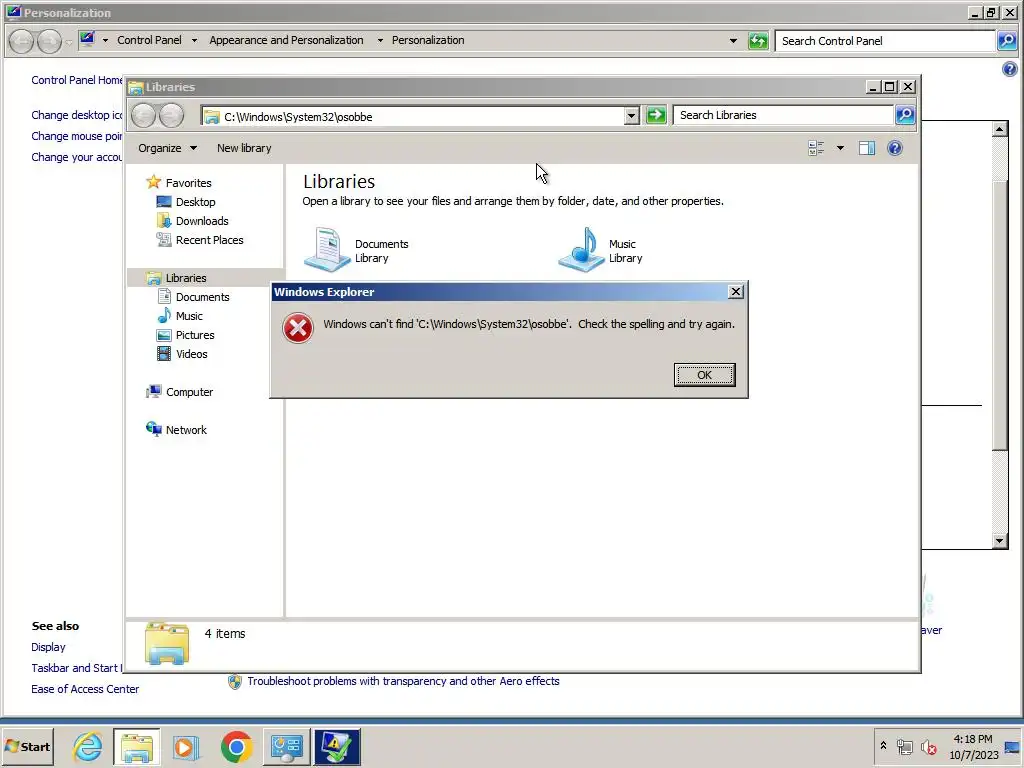Viewport: 1024px width, 768px height.
Task: Launch Internet Explorer from taskbar
Action: click(x=88, y=746)
